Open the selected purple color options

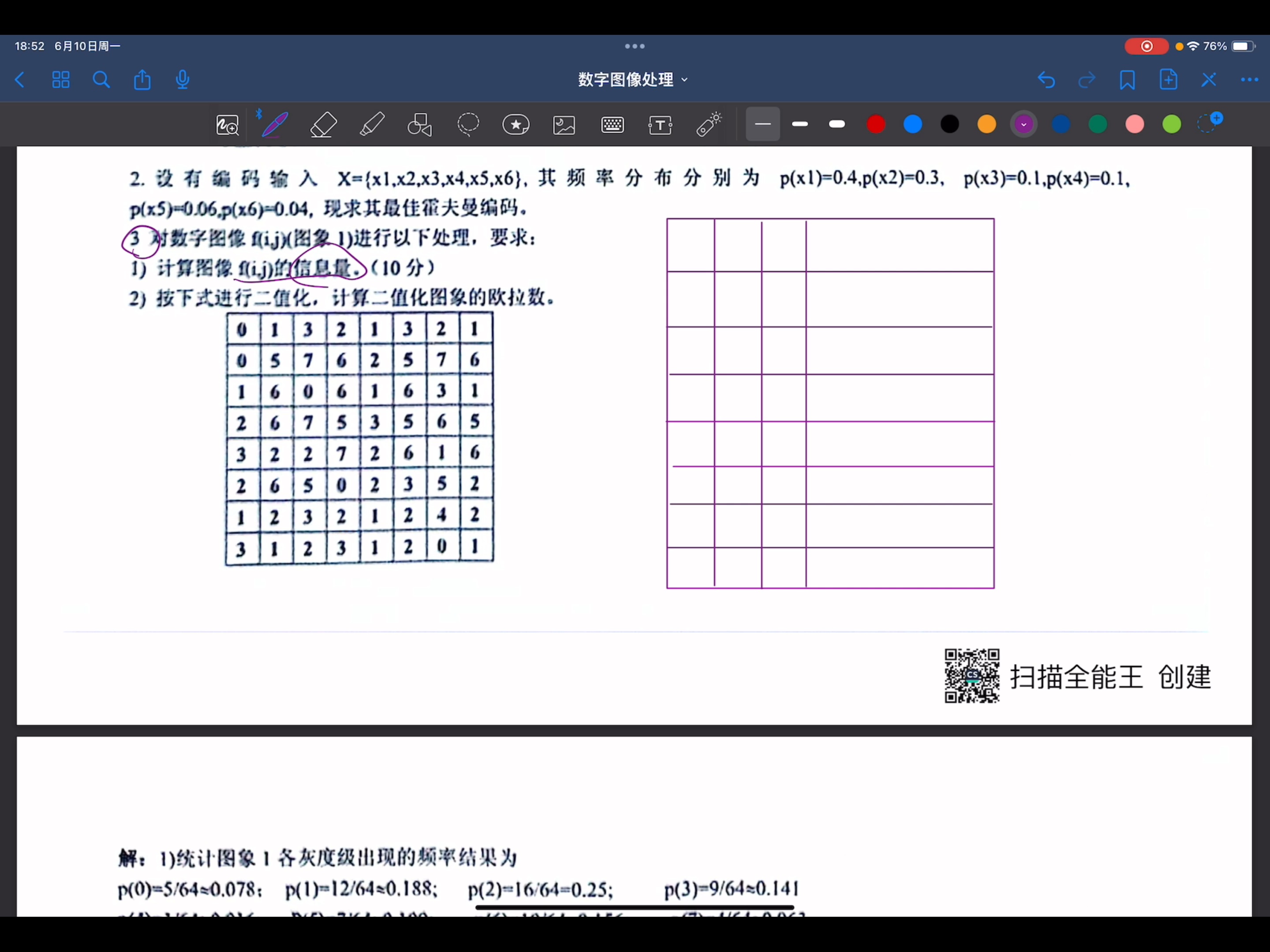1023,124
